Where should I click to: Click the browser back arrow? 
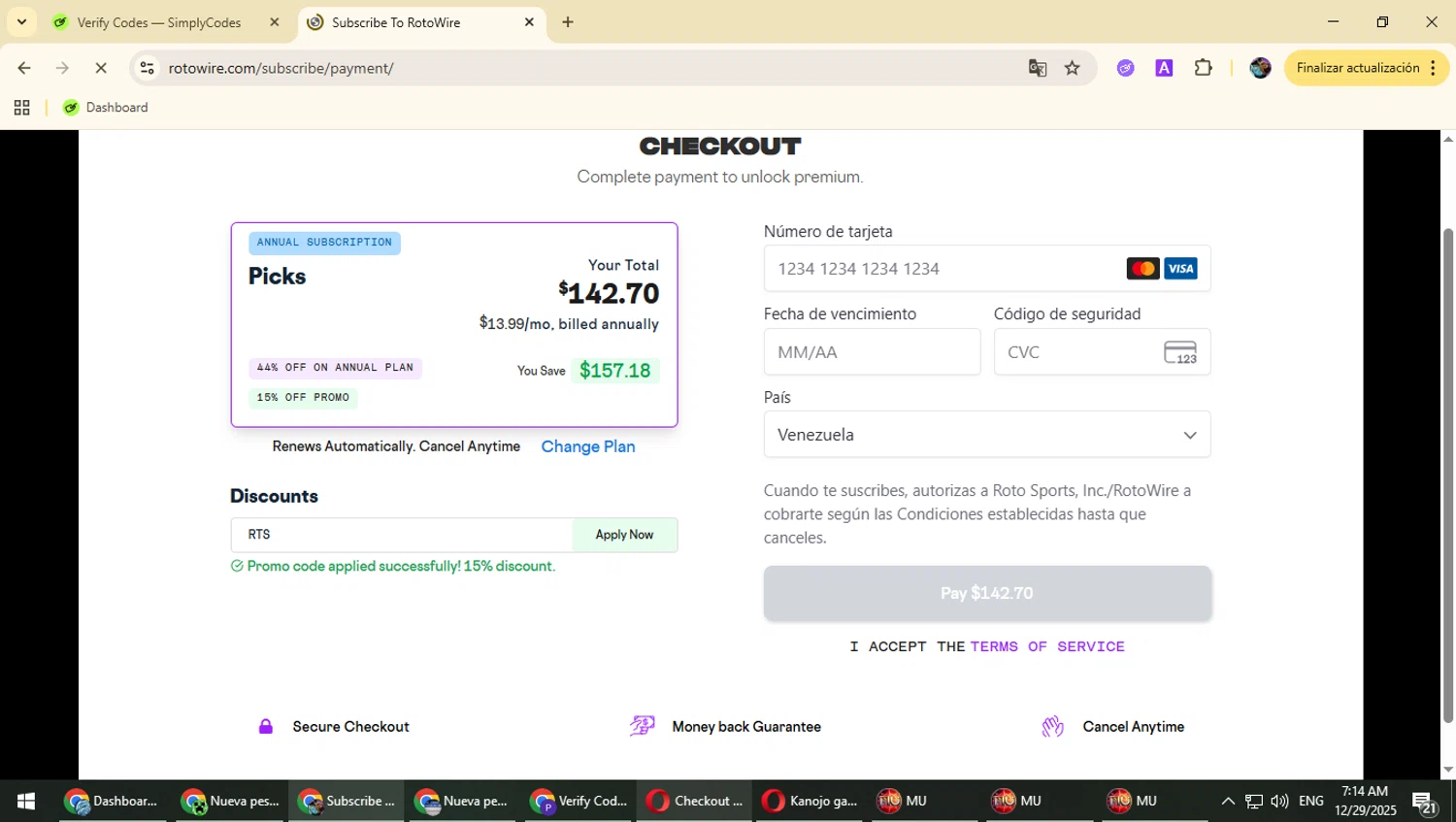(24, 68)
